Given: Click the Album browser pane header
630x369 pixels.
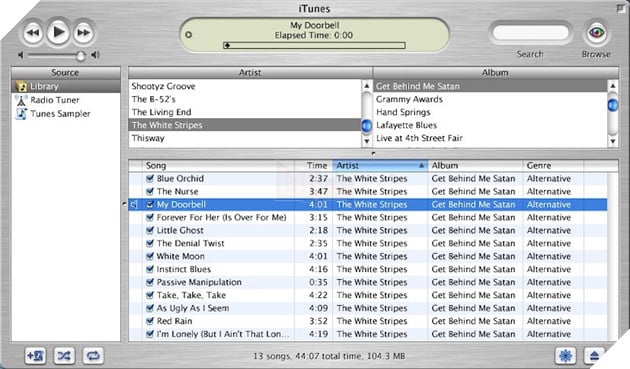Looking at the screenshot, I should pos(496,73).
